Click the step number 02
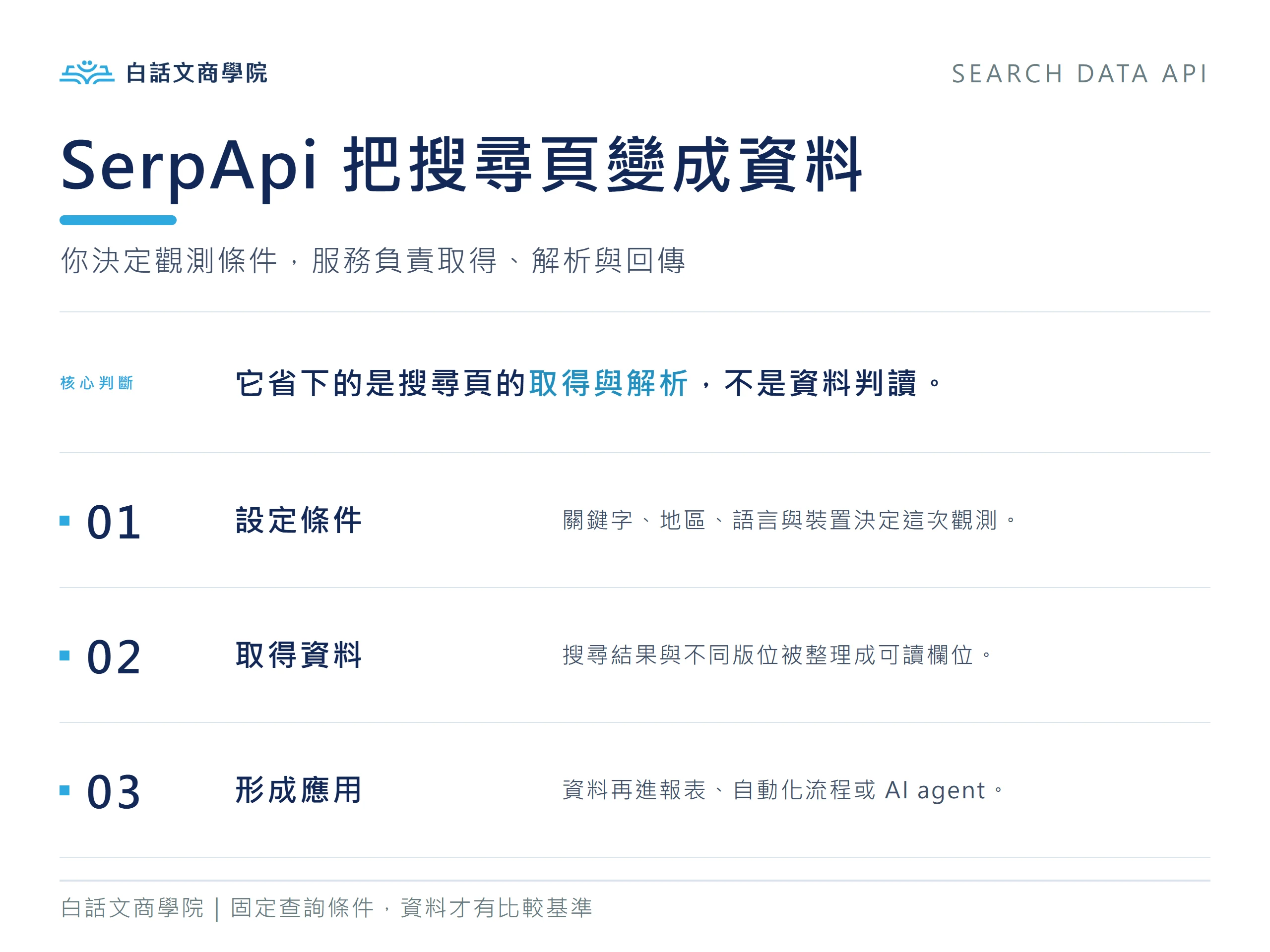The width and height of the screenshot is (1270, 952). coord(113,657)
